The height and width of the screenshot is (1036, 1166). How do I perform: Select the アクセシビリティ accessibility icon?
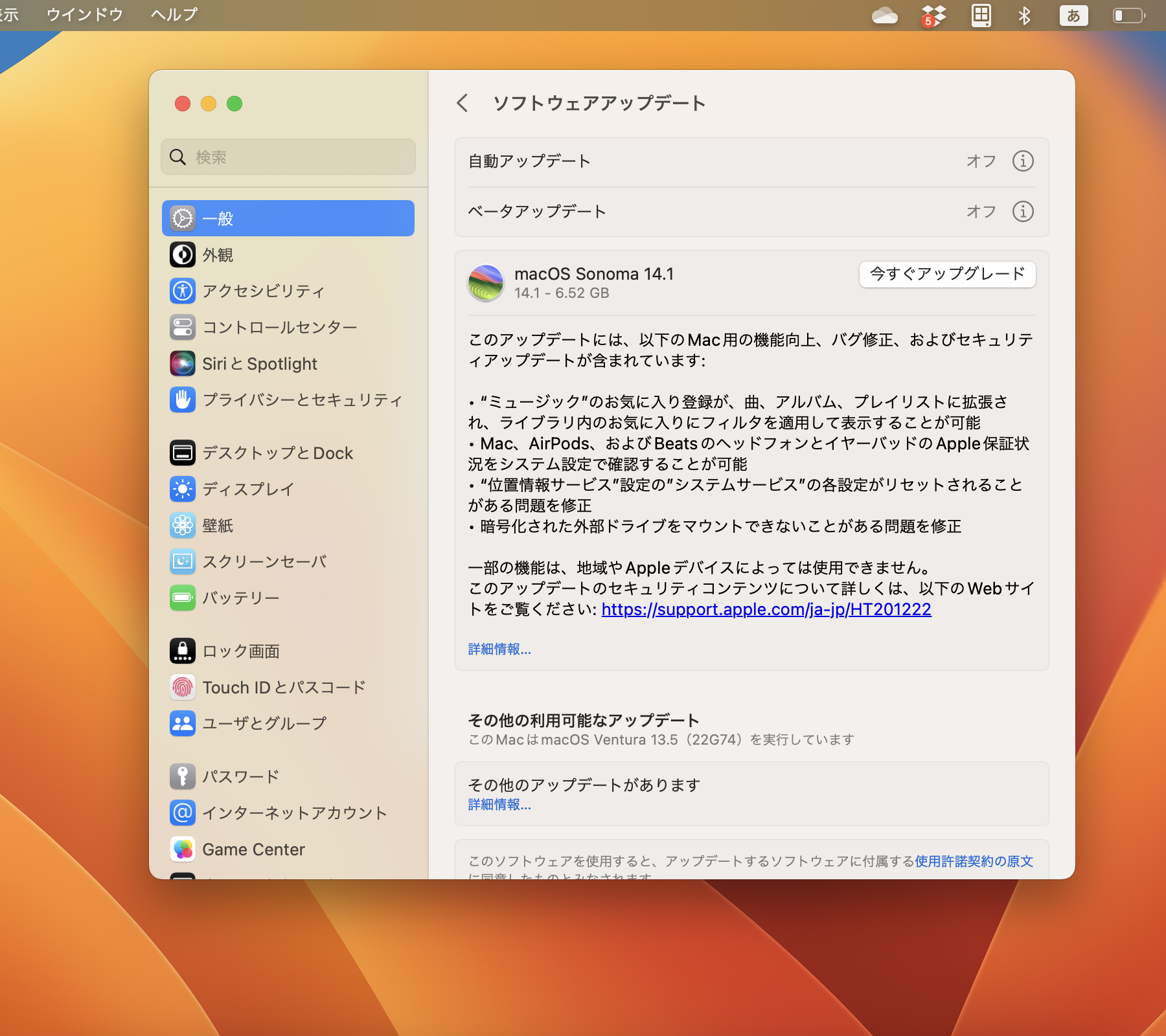click(183, 291)
